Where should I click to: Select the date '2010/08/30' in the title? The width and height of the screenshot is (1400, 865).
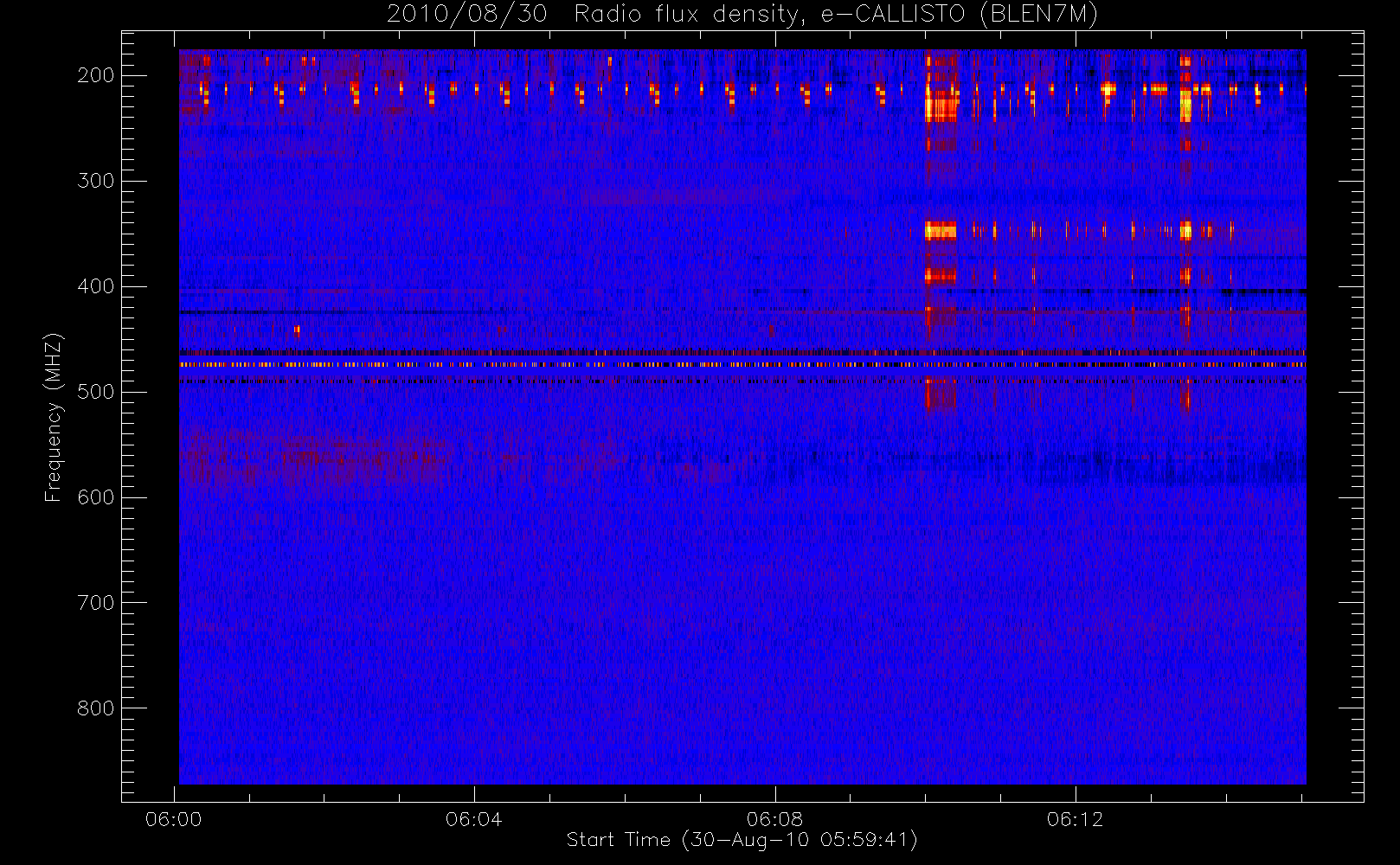pyautogui.click(x=467, y=14)
